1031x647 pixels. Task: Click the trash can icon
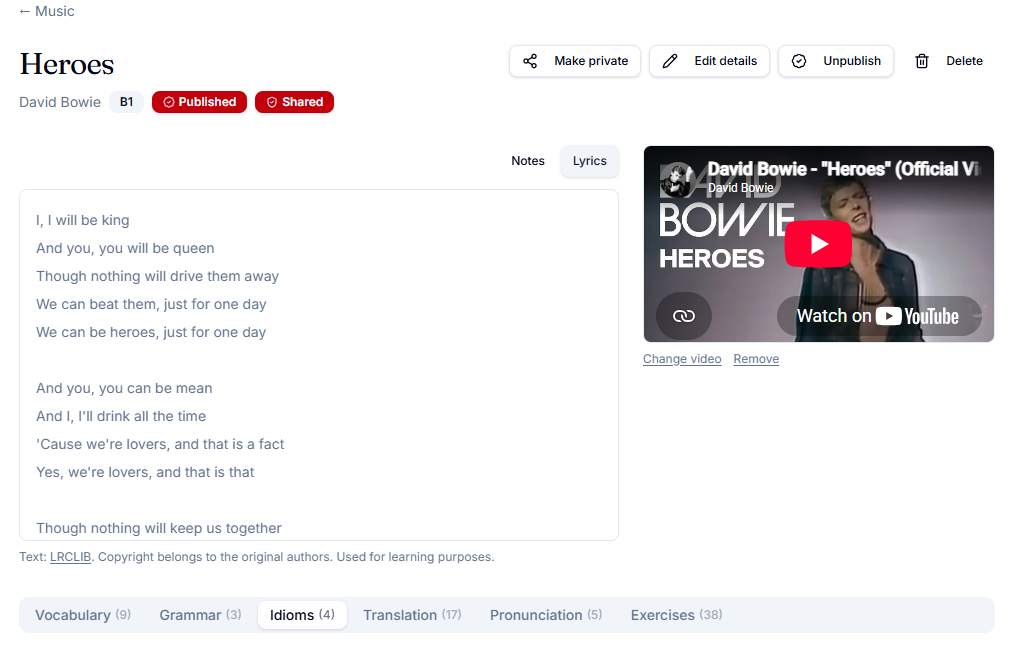pos(922,61)
